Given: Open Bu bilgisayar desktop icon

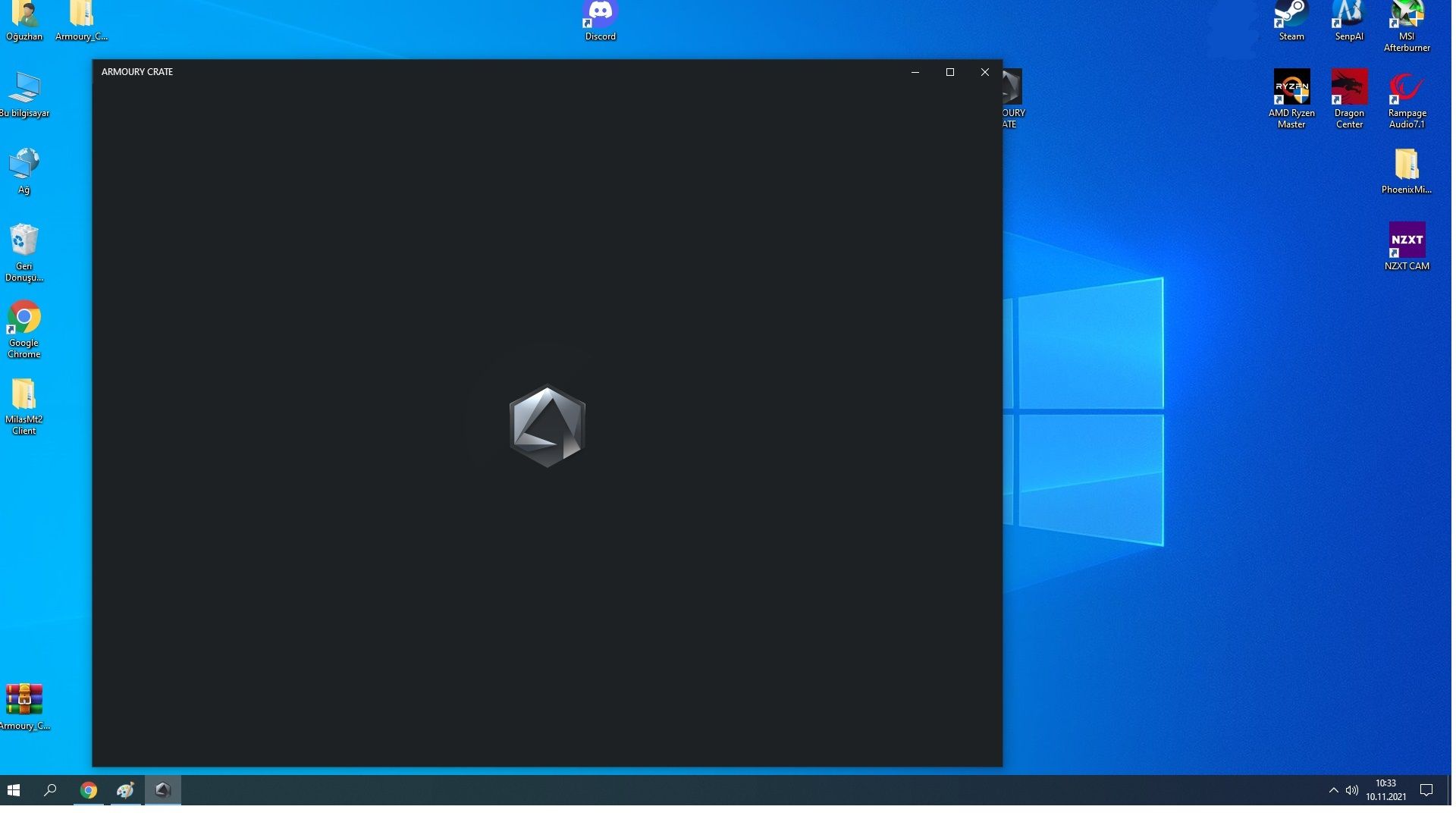Looking at the screenshot, I should click(x=24, y=89).
